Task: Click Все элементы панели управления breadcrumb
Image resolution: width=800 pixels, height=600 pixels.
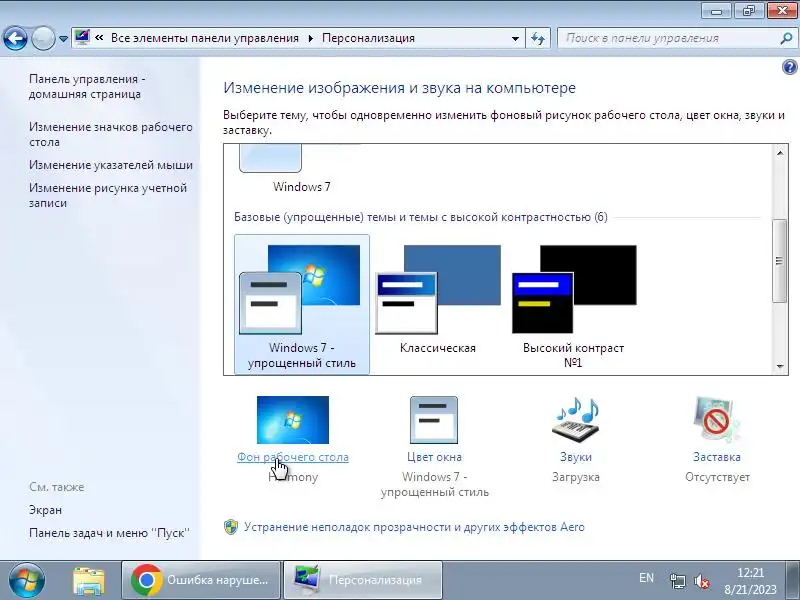Action: tap(205, 38)
